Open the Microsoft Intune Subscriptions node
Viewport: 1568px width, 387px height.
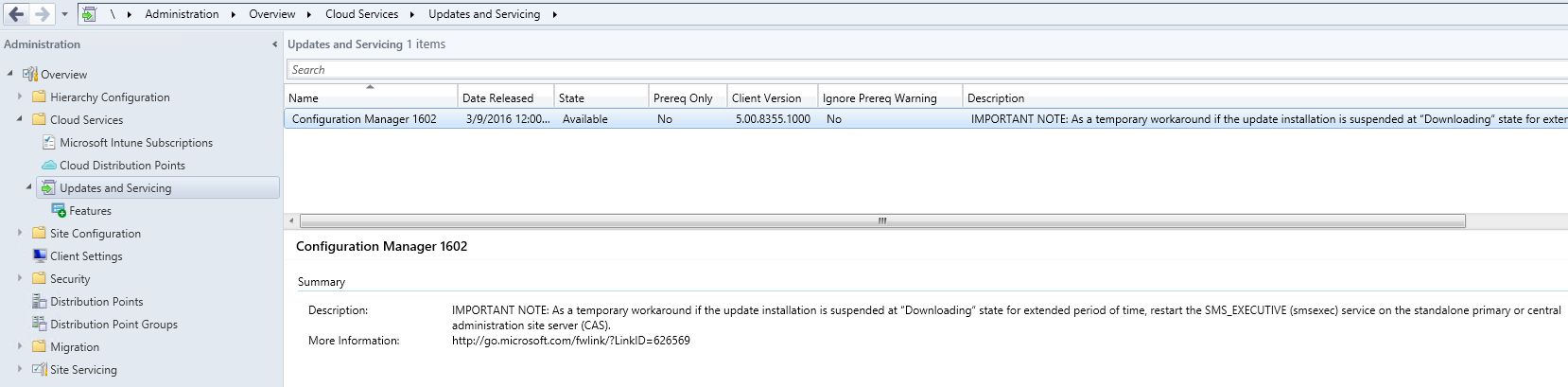coord(136,143)
